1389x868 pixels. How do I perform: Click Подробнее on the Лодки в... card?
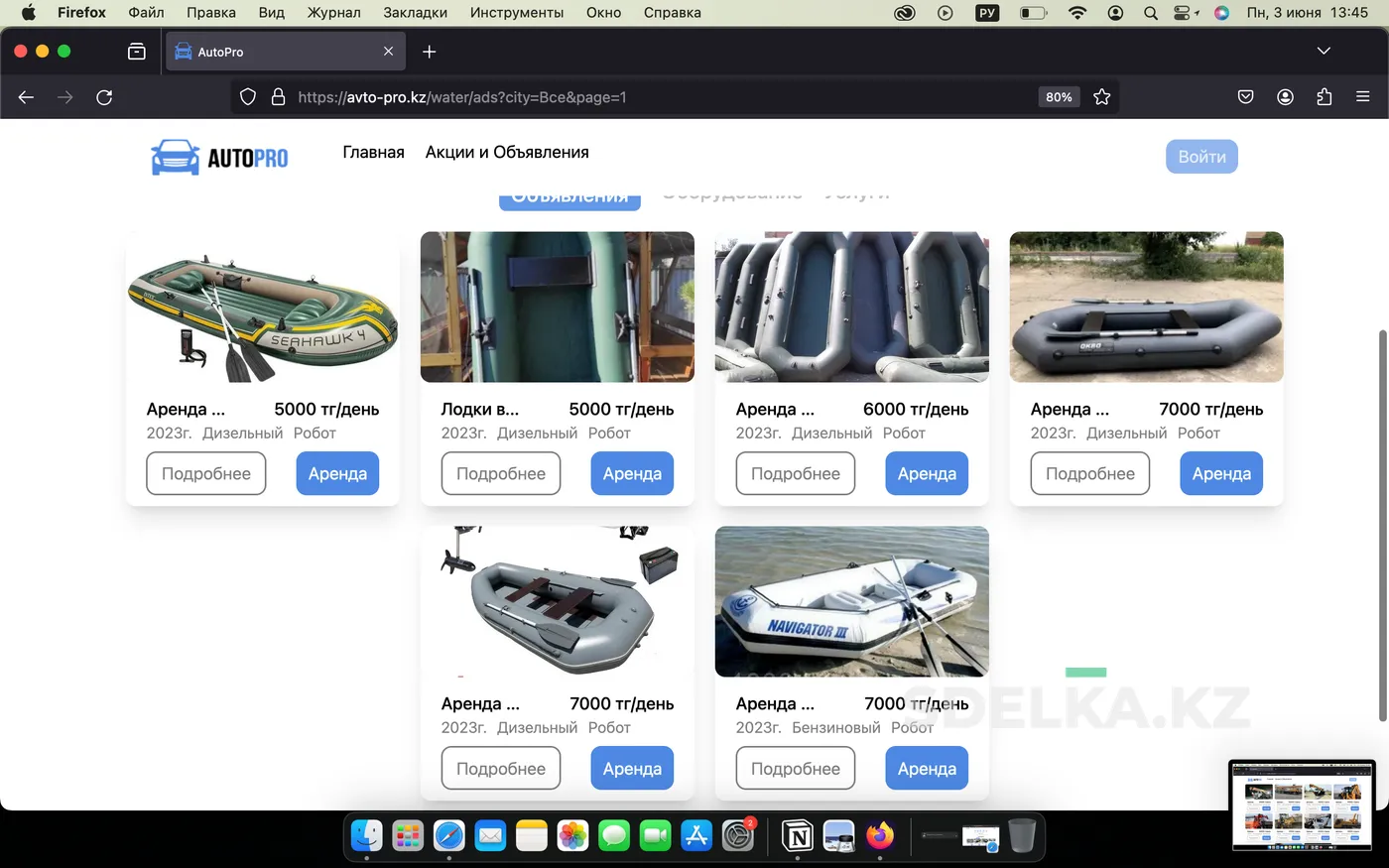pos(501,473)
